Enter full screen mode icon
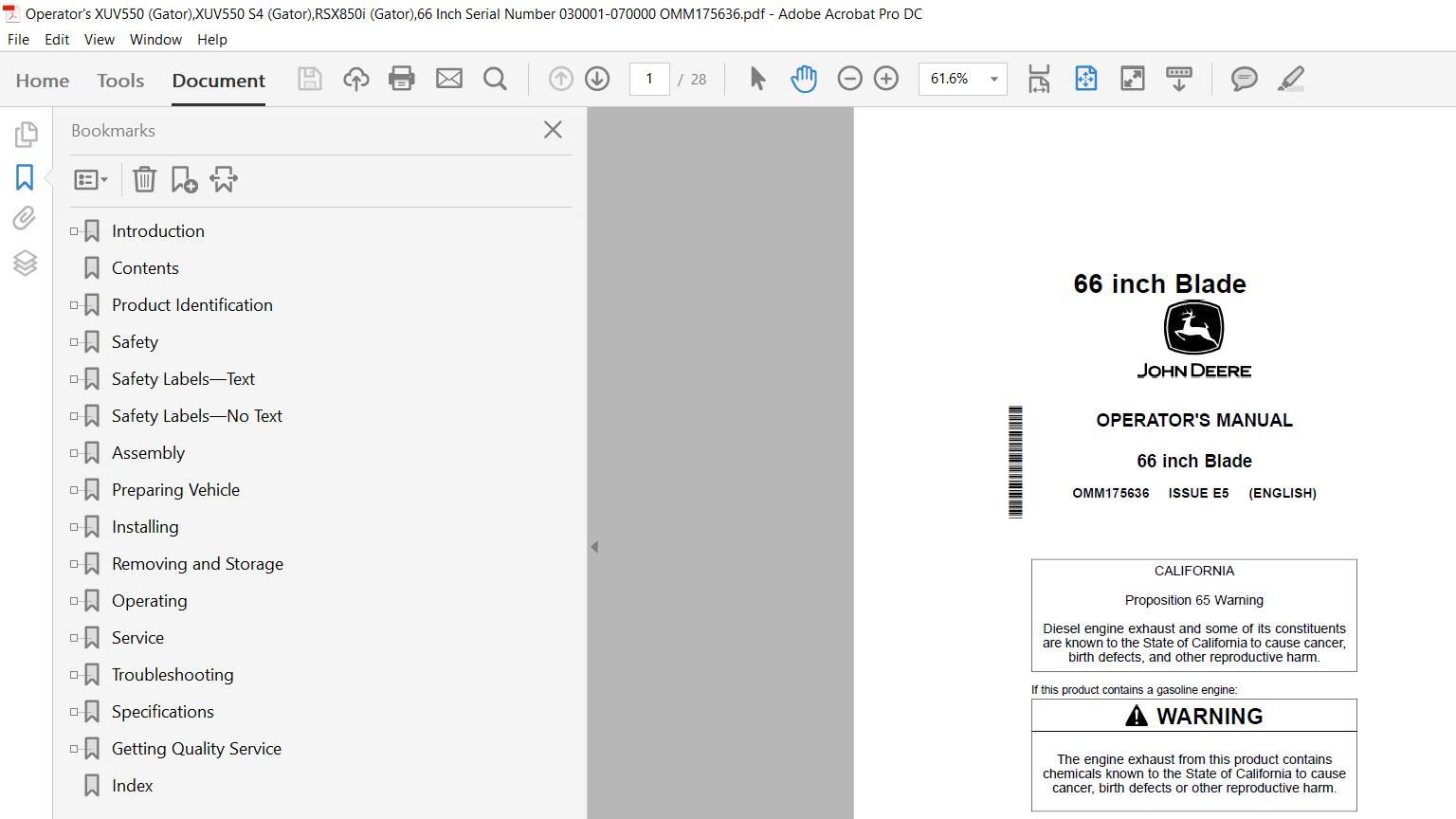Image resolution: width=1456 pixels, height=819 pixels. tap(1133, 79)
